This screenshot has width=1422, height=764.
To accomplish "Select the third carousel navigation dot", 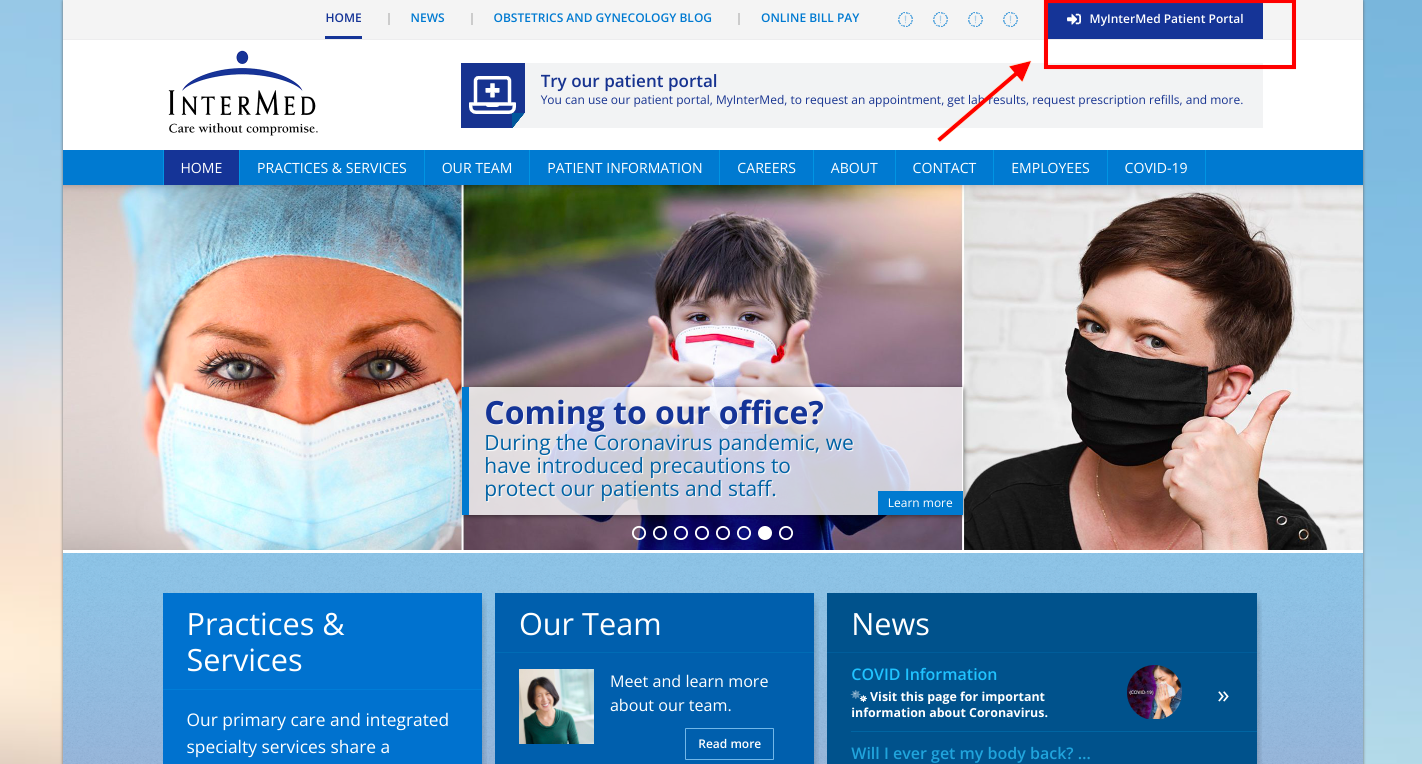I will pos(681,533).
